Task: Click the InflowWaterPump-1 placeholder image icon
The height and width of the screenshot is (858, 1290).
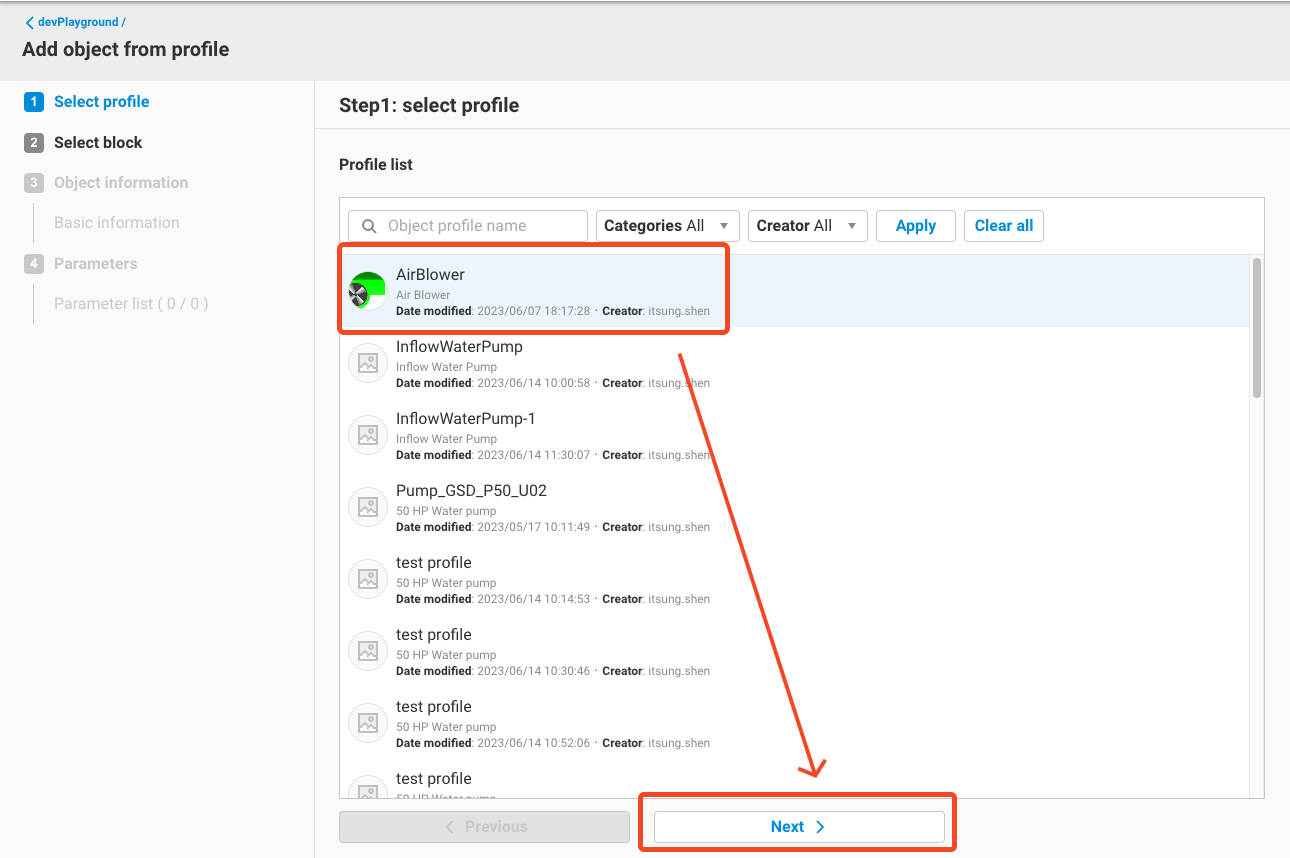Action: pos(367,435)
